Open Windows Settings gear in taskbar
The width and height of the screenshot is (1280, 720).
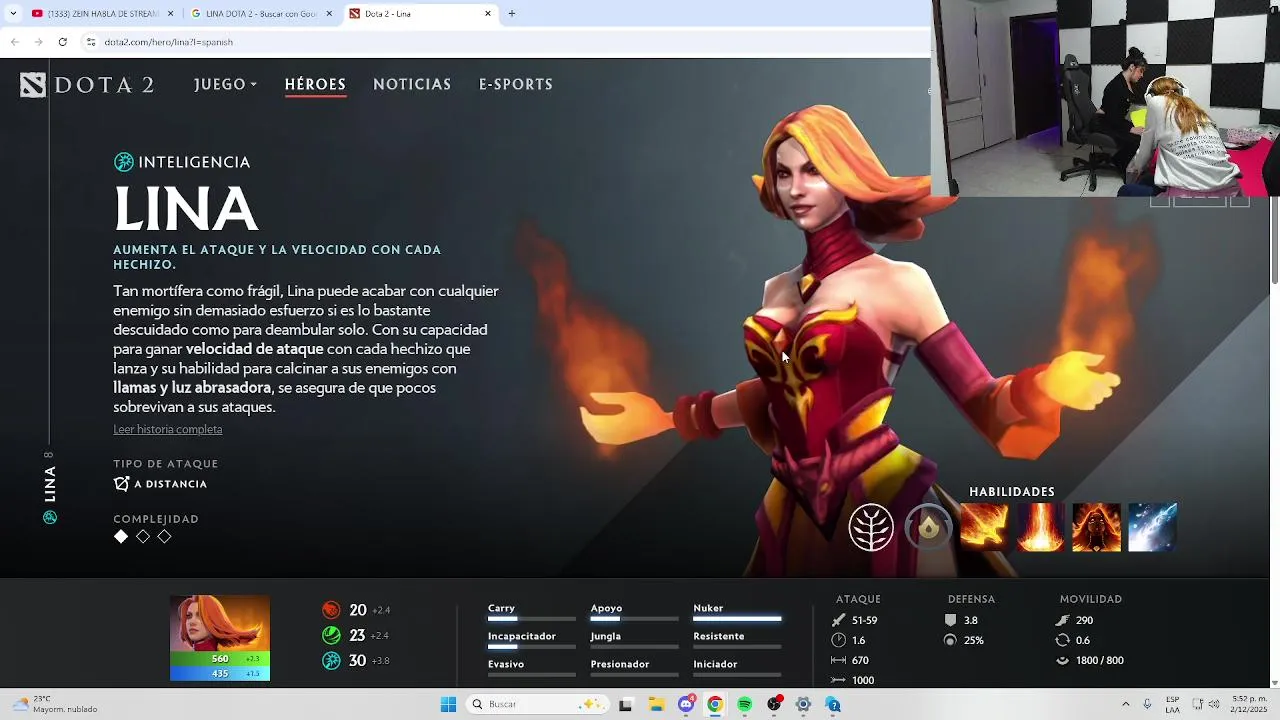pos(803,705)
